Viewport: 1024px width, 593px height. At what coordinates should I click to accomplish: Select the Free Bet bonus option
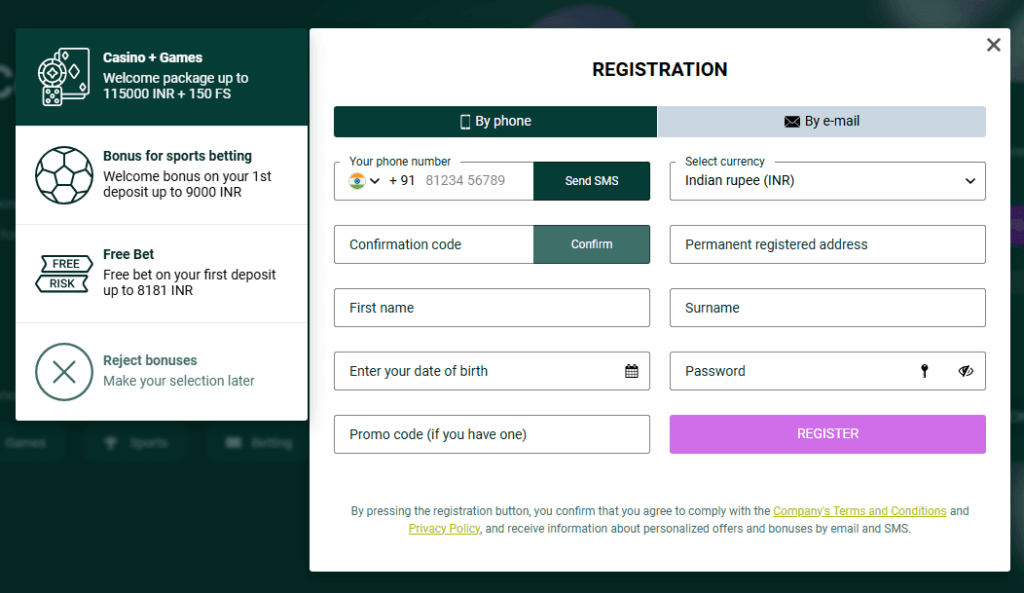click(x=160, y=274)
